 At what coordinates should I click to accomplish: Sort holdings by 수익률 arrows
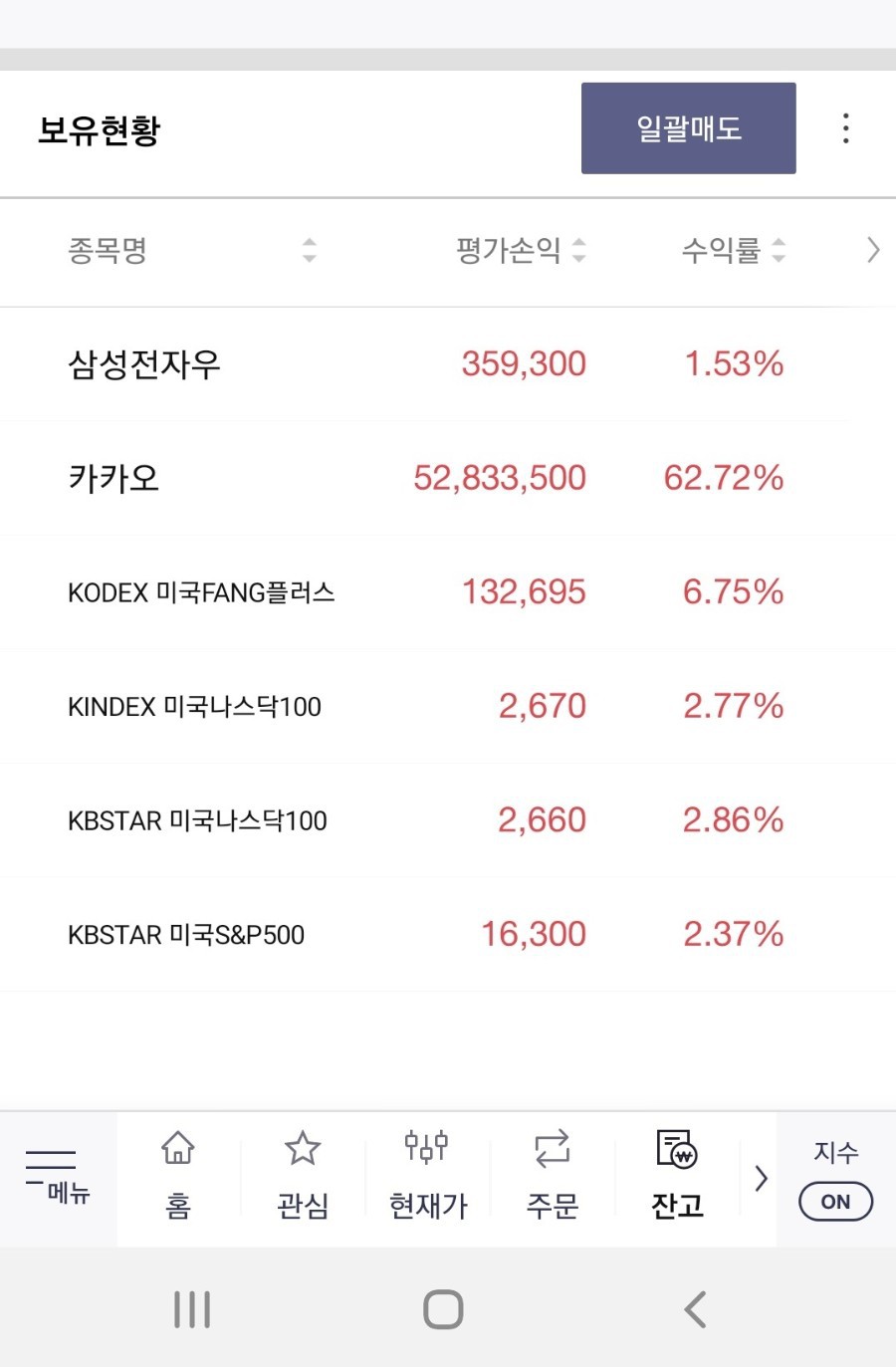tap(779, 250)
